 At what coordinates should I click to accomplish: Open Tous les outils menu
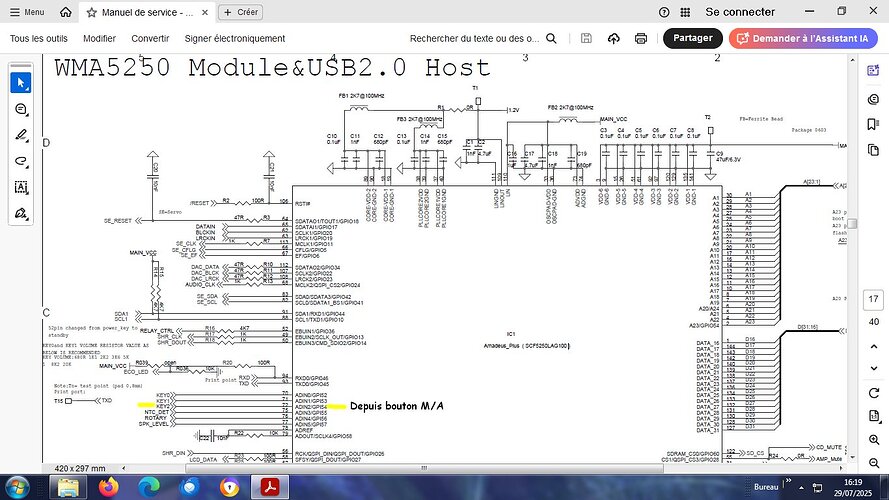(39, 39)
